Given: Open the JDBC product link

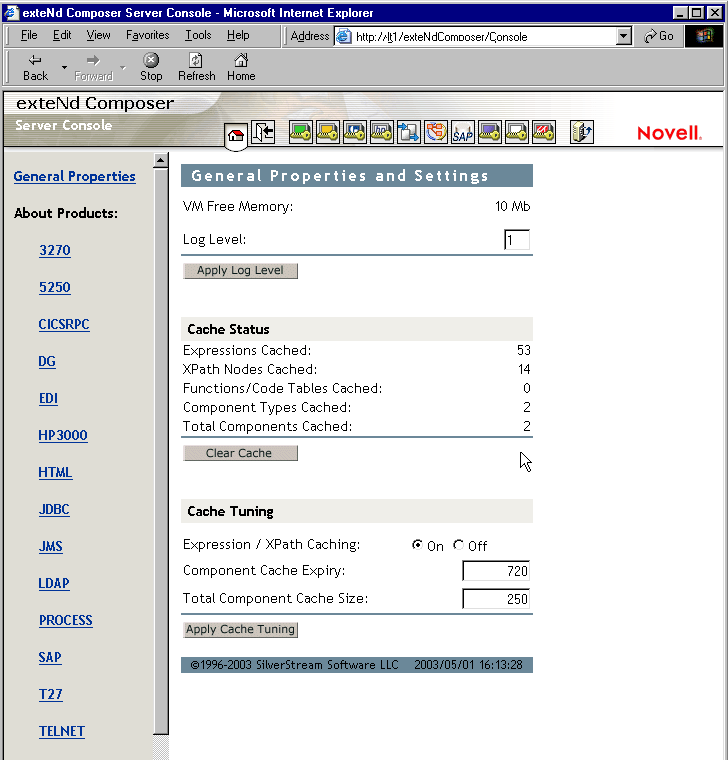Looking at the screenshot, I should 54,509.
